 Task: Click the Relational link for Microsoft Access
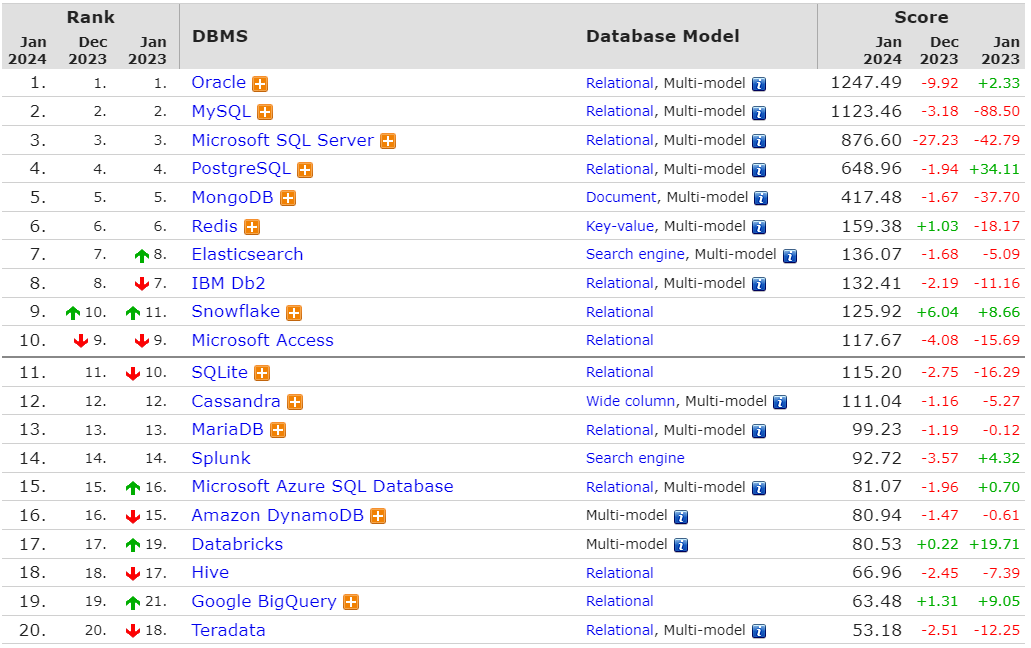[619, 341]
